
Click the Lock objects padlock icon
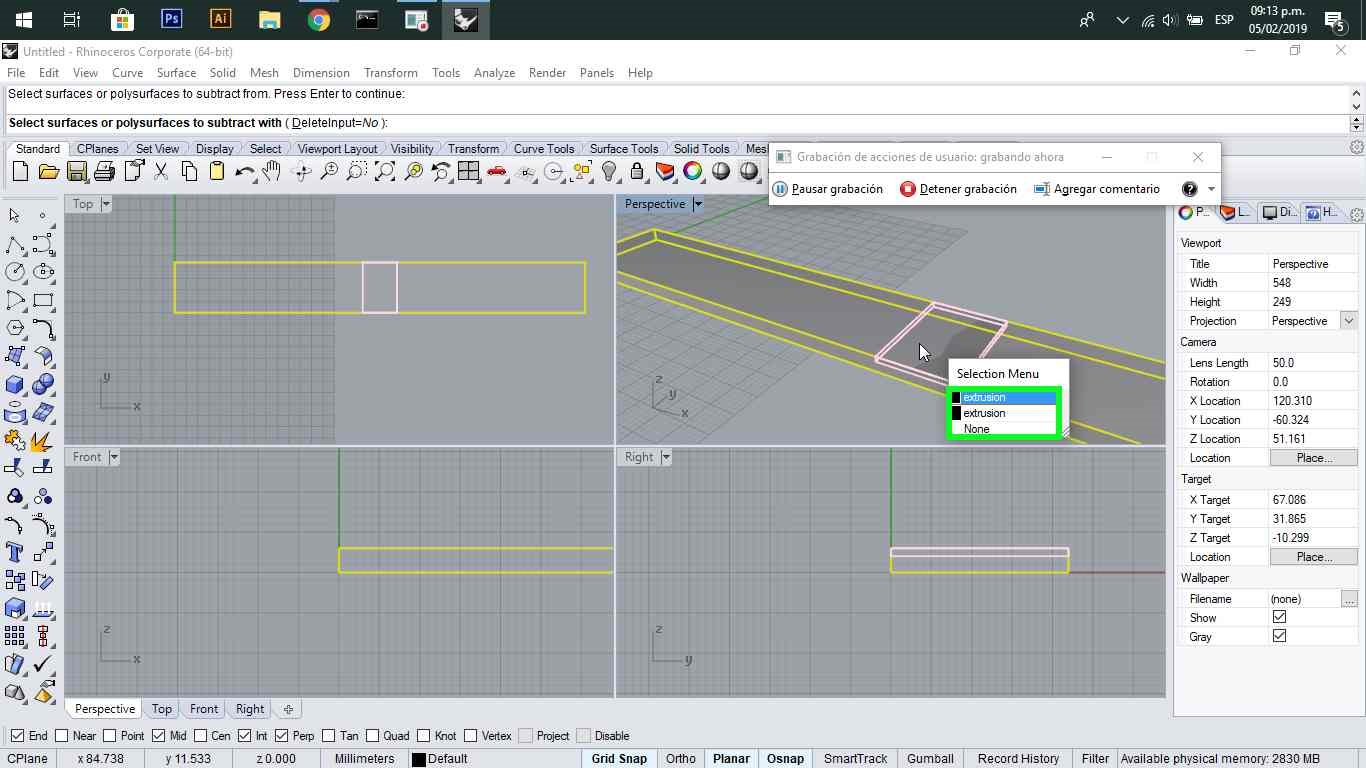(637, 172)
